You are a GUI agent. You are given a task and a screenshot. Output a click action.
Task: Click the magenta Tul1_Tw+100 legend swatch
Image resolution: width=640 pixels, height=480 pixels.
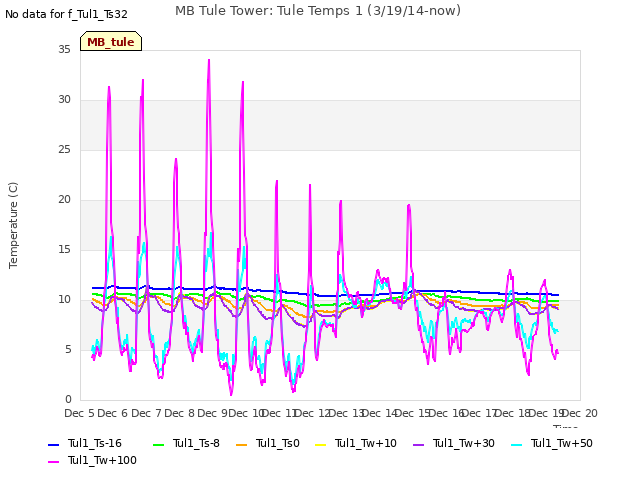pos(53,462)
